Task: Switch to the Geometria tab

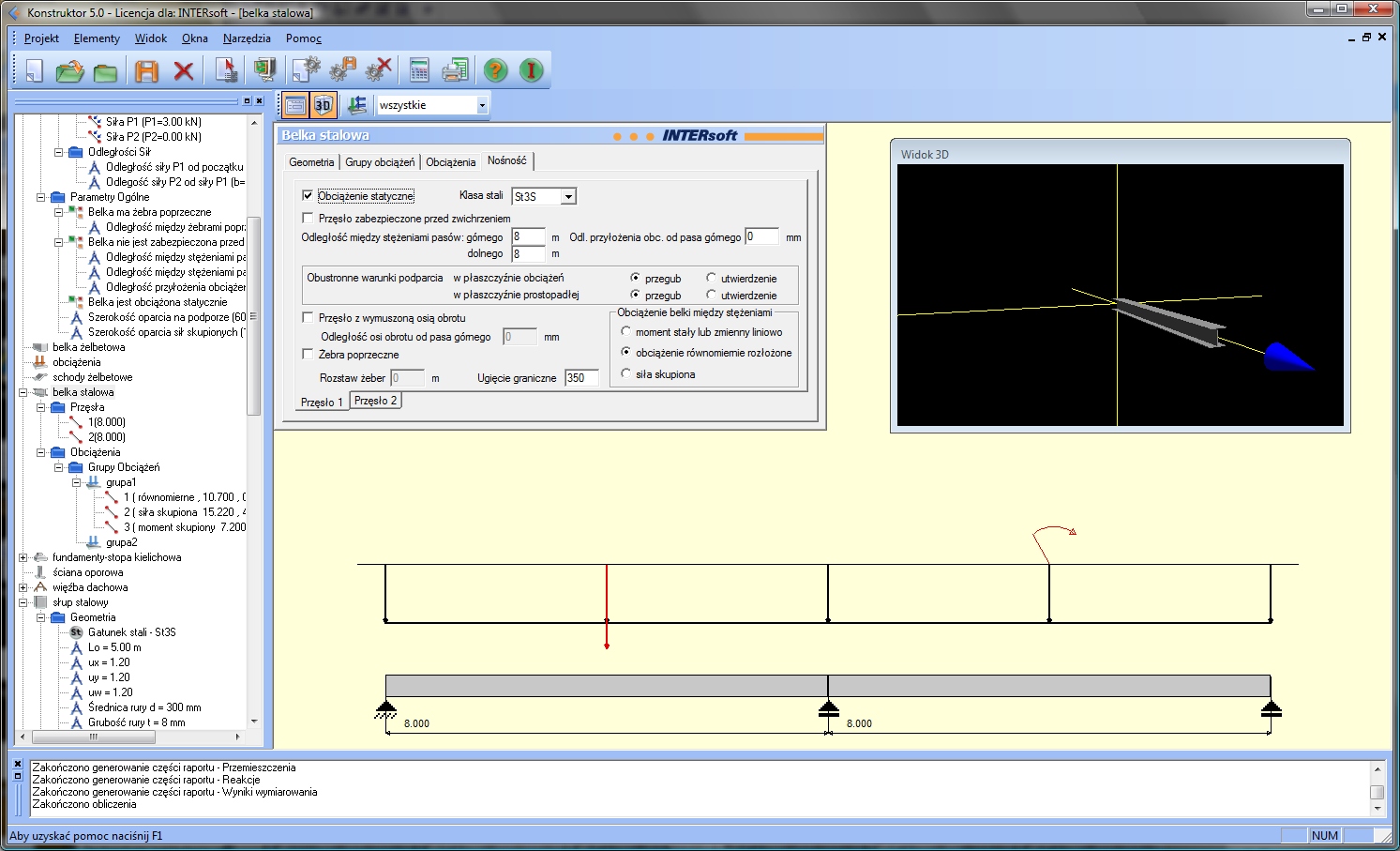Action: (x=311, y=162)
